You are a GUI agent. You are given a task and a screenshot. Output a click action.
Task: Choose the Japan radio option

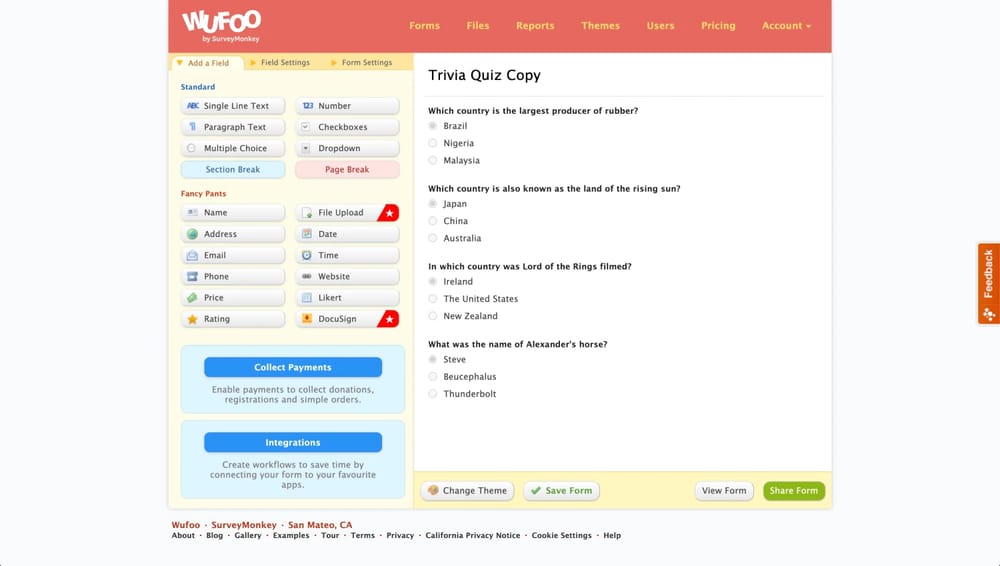point(433,204)
